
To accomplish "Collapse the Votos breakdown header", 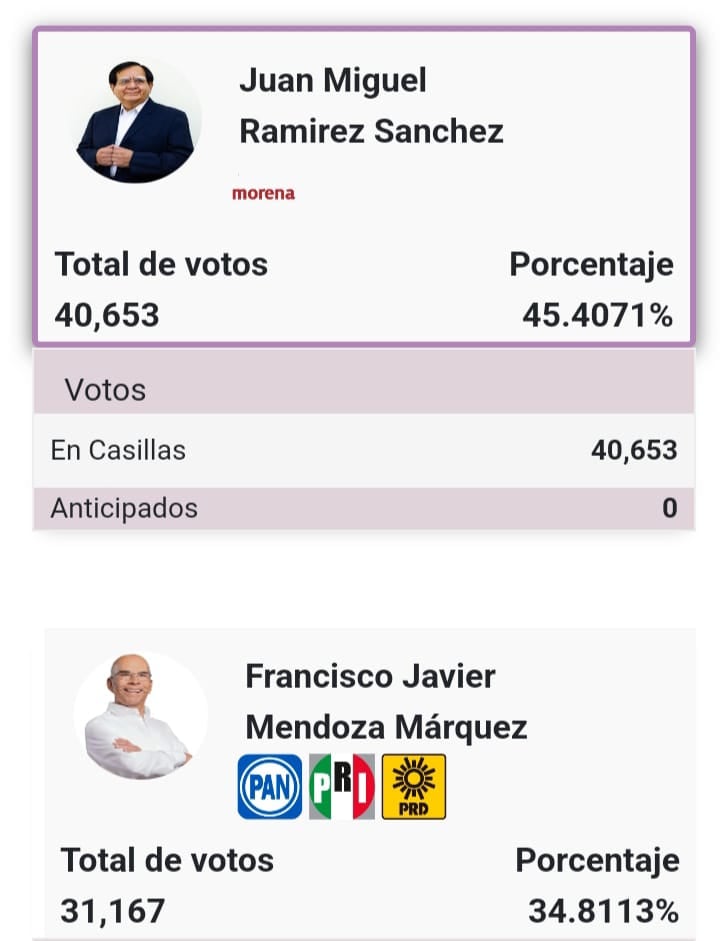I will tap(364, 390).
